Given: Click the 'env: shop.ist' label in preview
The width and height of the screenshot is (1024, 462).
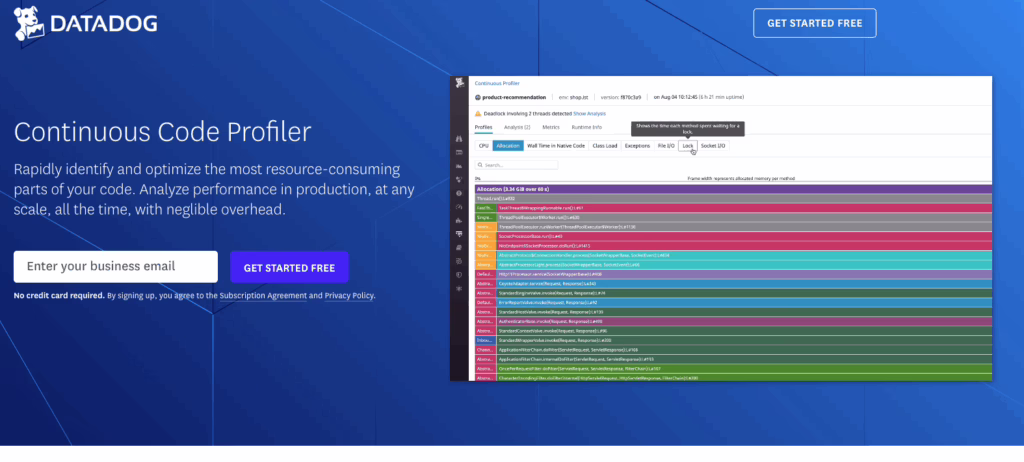Looking at the screenshot, I should click(573, 97).
